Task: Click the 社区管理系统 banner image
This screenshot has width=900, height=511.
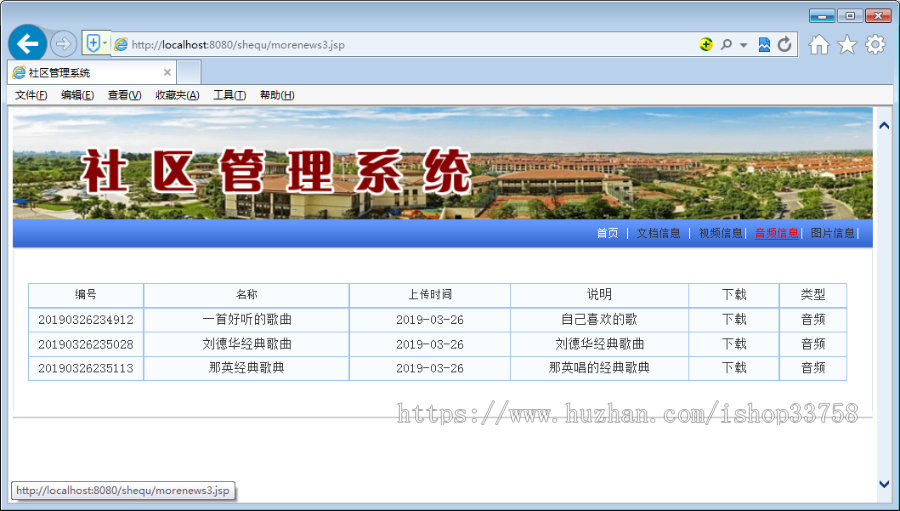Action: point(443,163)
